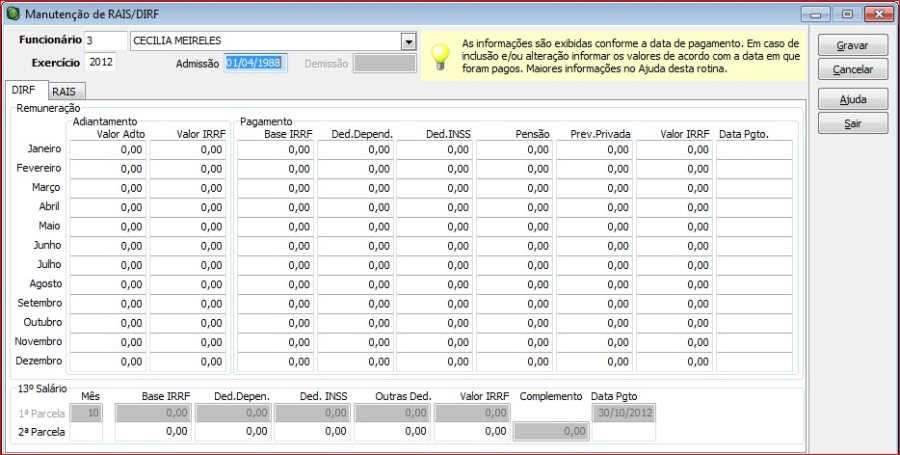This screenshot has height=455, width=900.
Task: Click 2ª Parcela Valor IRRF field
Action: (x=472, y=432)
